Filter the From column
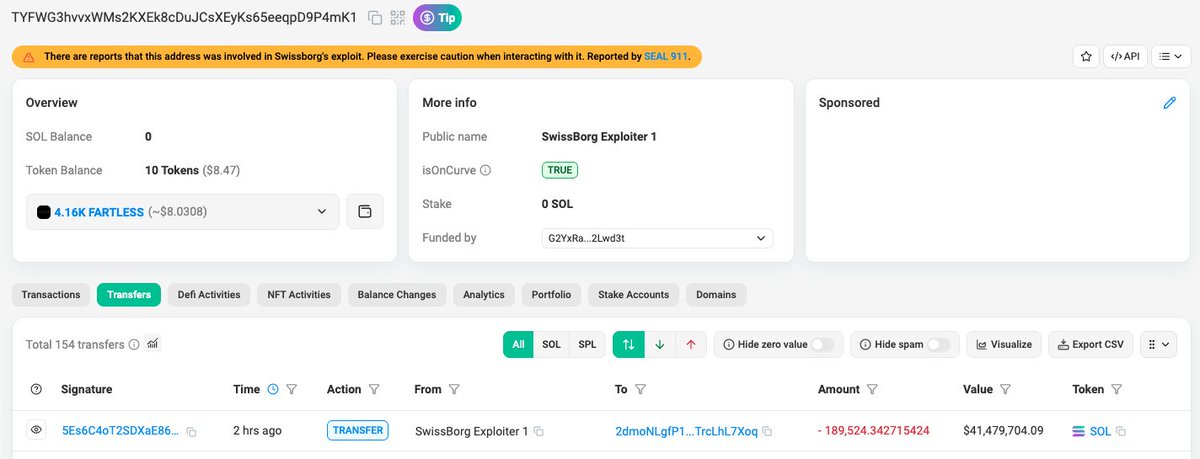 453,389
